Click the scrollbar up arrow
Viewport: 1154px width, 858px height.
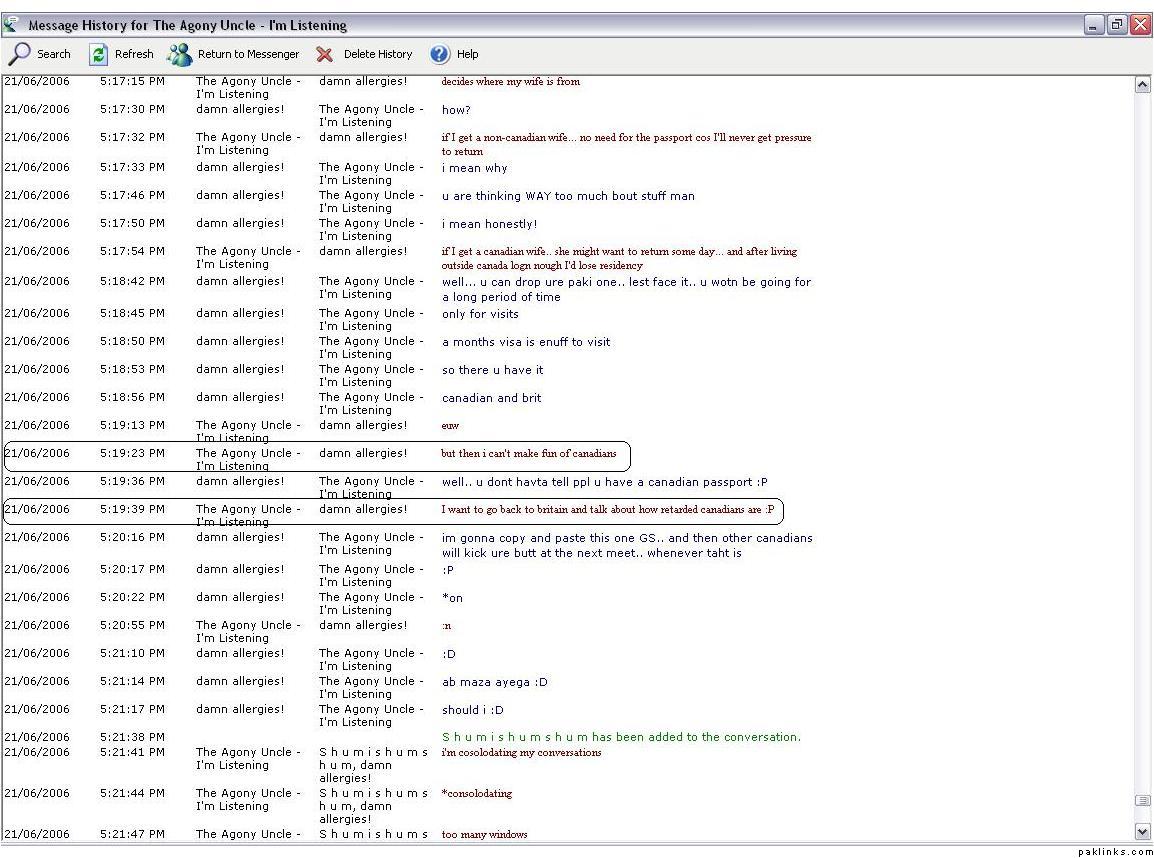1142,85
